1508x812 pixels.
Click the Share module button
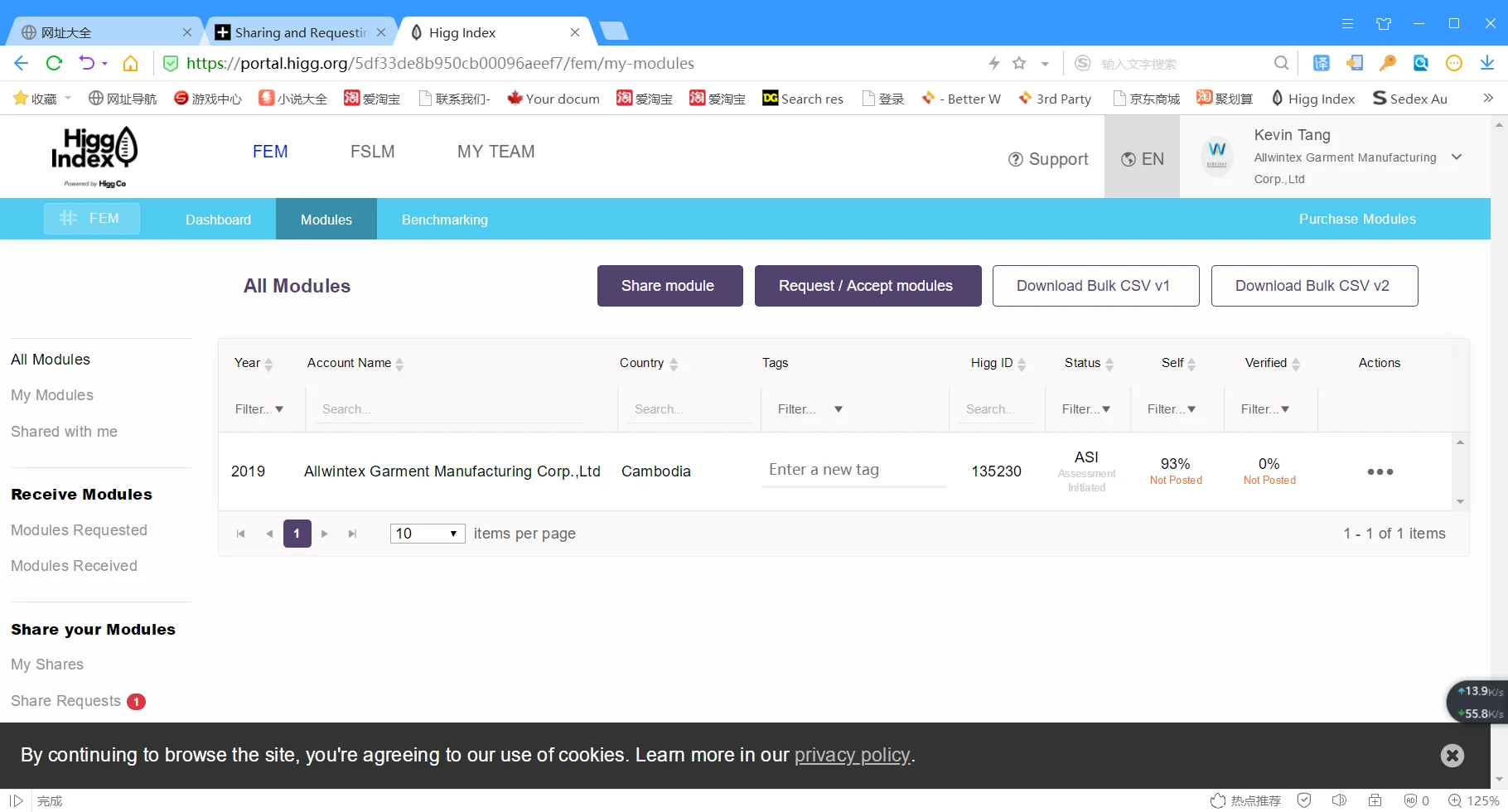pos(670,286)
